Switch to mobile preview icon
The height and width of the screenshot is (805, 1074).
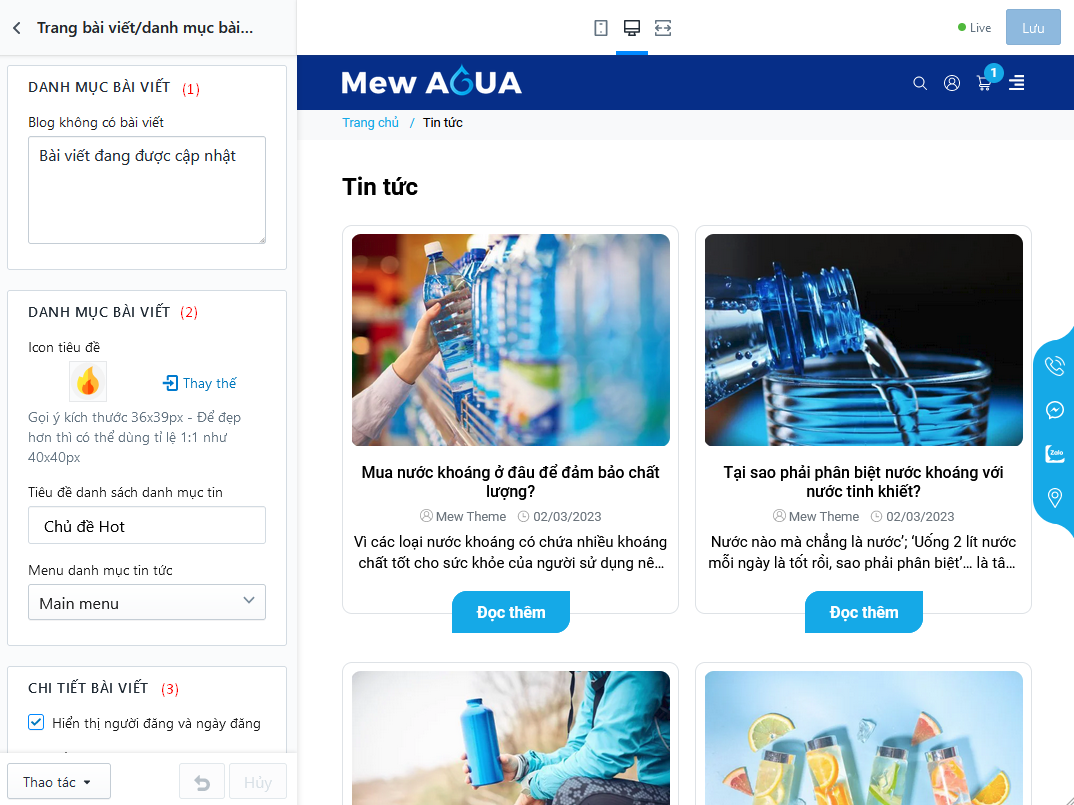(x=601, y=28)
